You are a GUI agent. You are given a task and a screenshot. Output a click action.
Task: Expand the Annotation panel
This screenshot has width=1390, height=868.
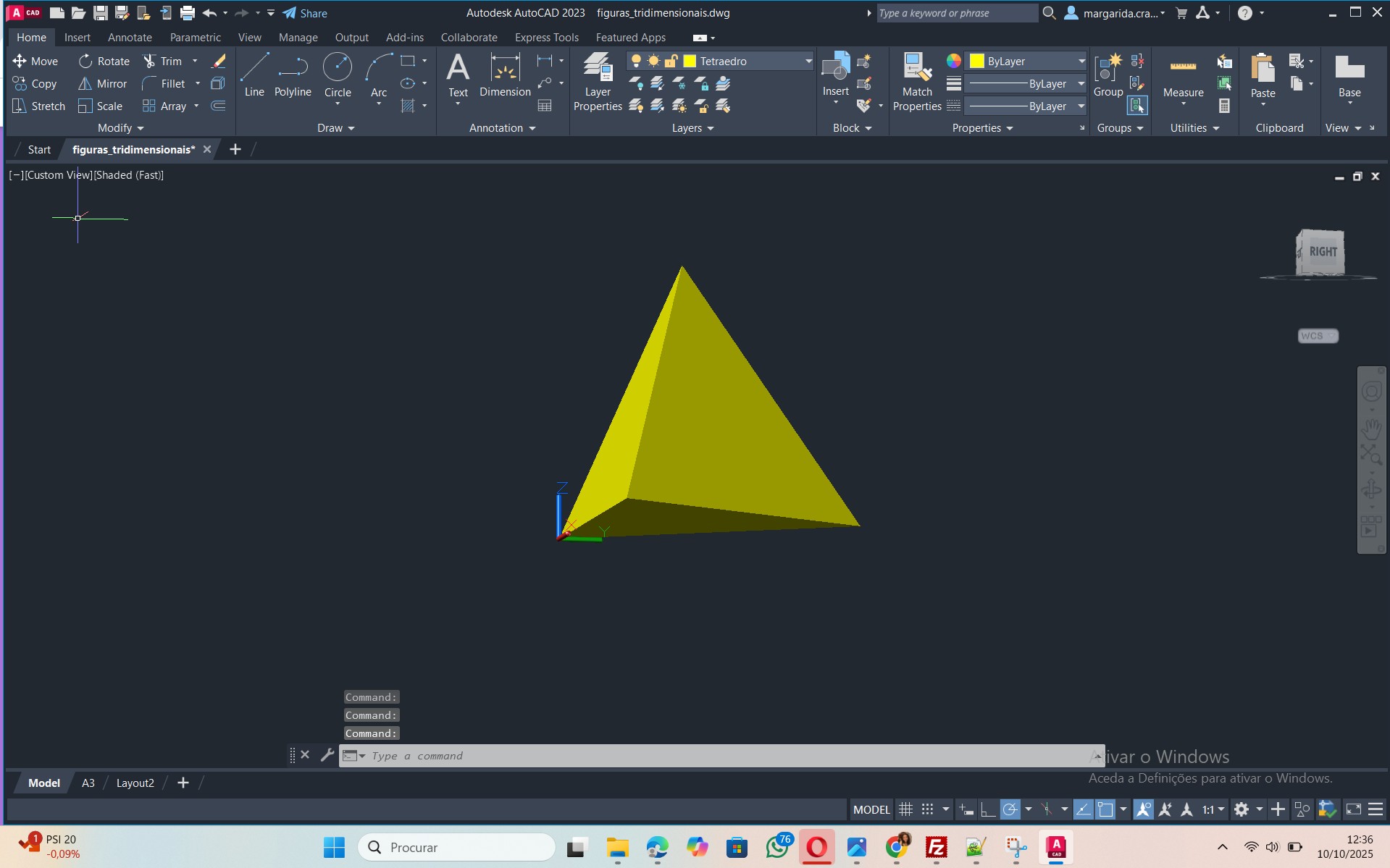(x=502, y=128)
